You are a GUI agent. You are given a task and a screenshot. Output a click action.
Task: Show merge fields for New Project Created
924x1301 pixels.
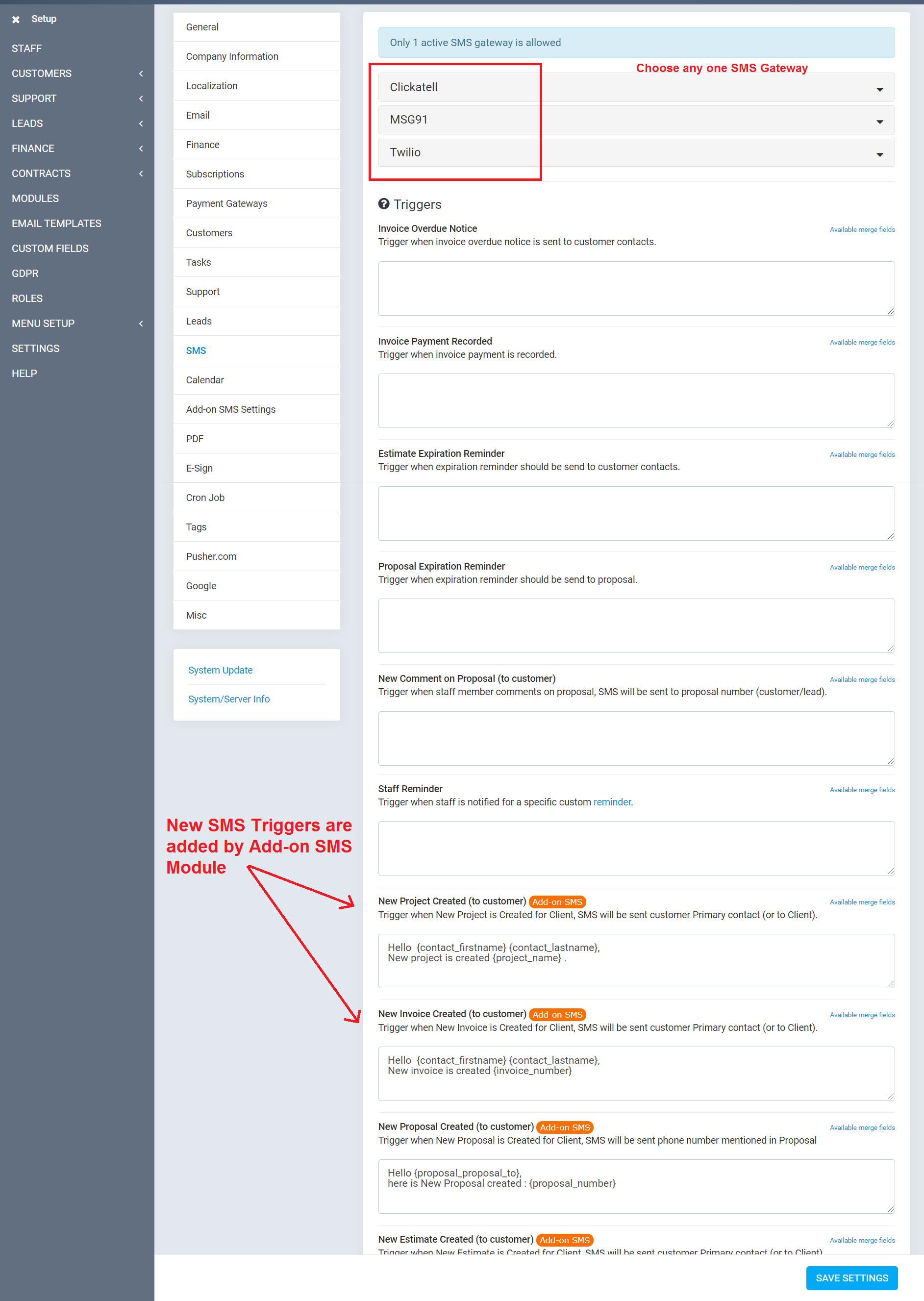pos(862,902)
